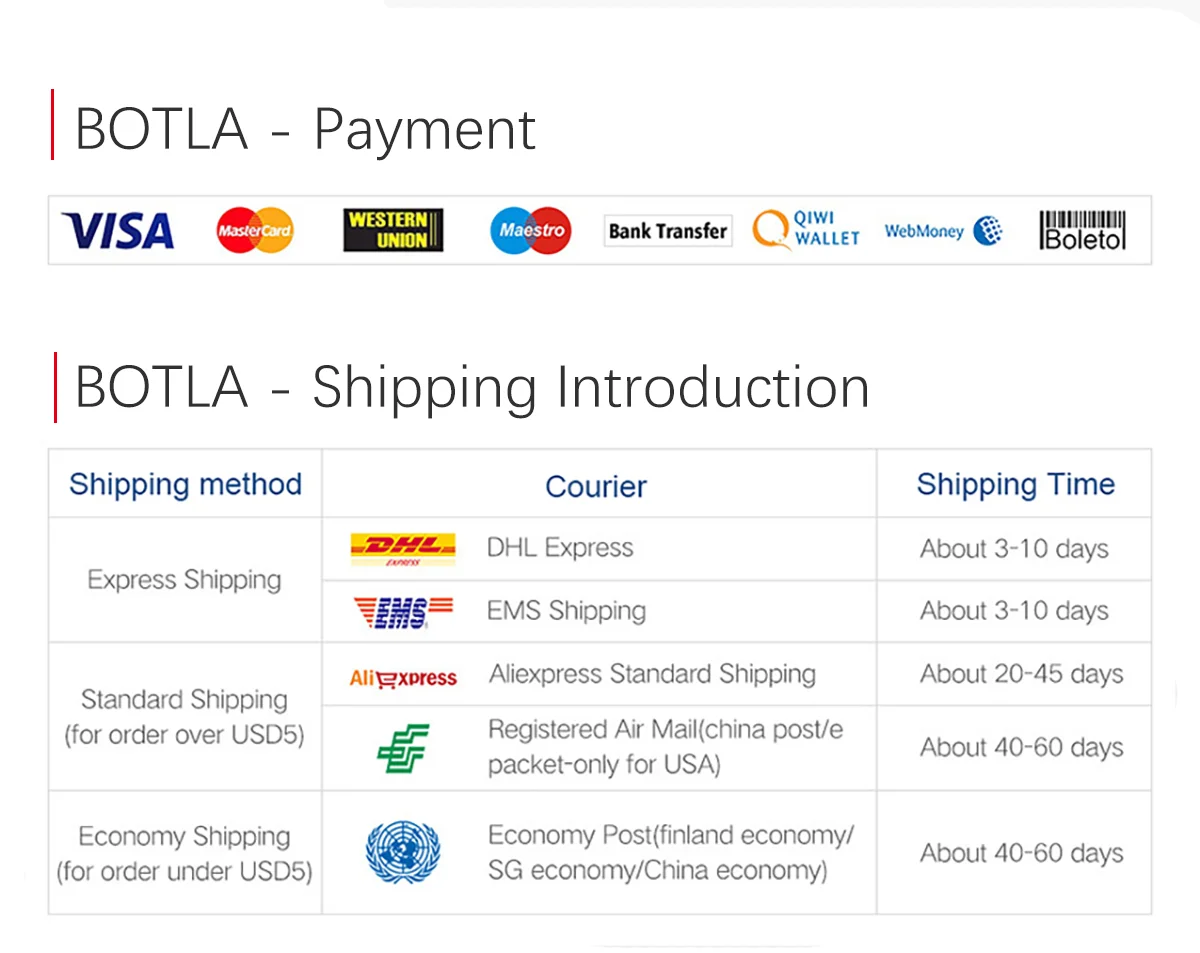Select the MasterCard logo
This screenshot has width=1200, height=953.
pyautogui.click(x=255, y=231)
